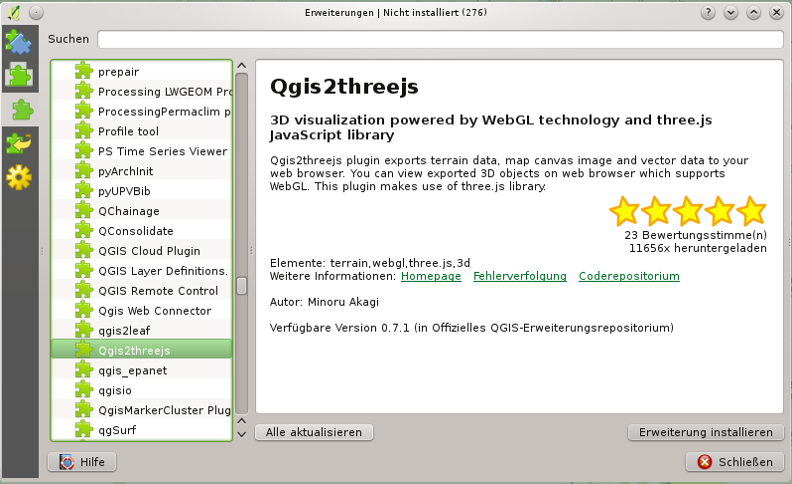Select QChainage in the plugin list
Image resolution: width=792 pixels, height=484 pixels.
tap(141, 211)
